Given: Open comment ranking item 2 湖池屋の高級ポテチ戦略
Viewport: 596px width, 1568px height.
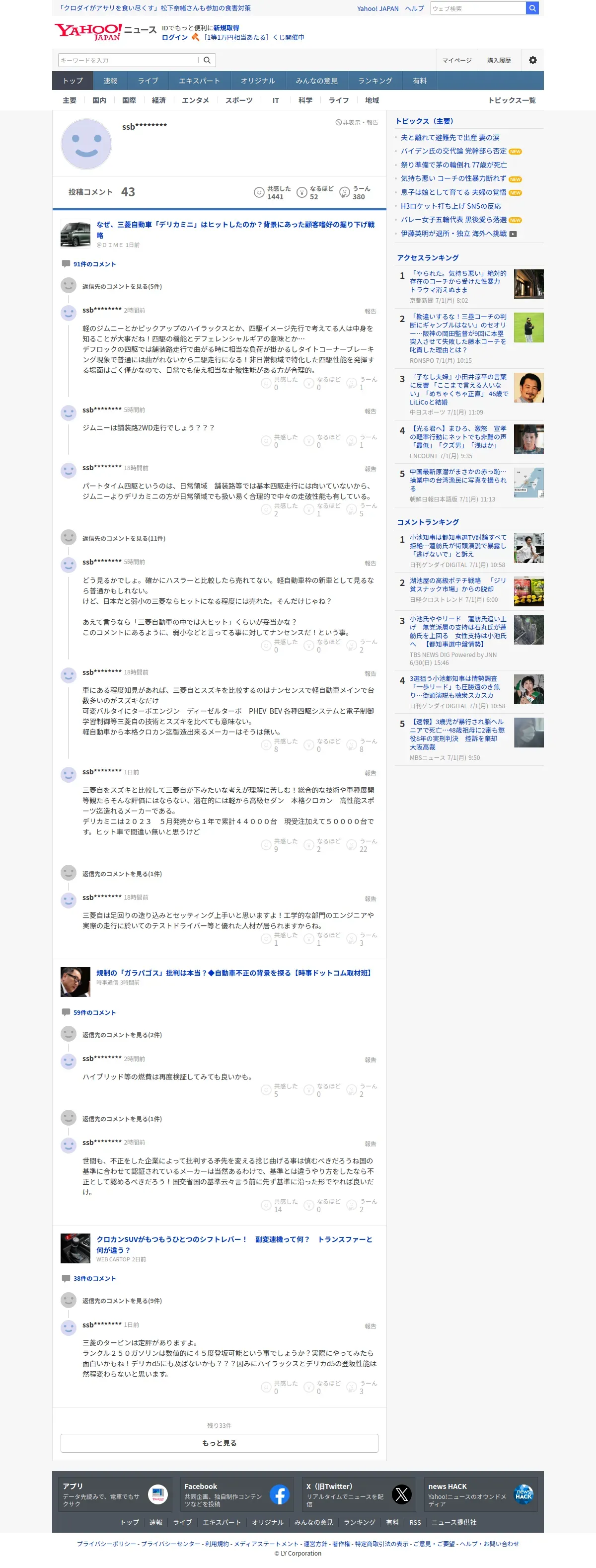Looking at the screenshot, I should click(x=457, y=585).
